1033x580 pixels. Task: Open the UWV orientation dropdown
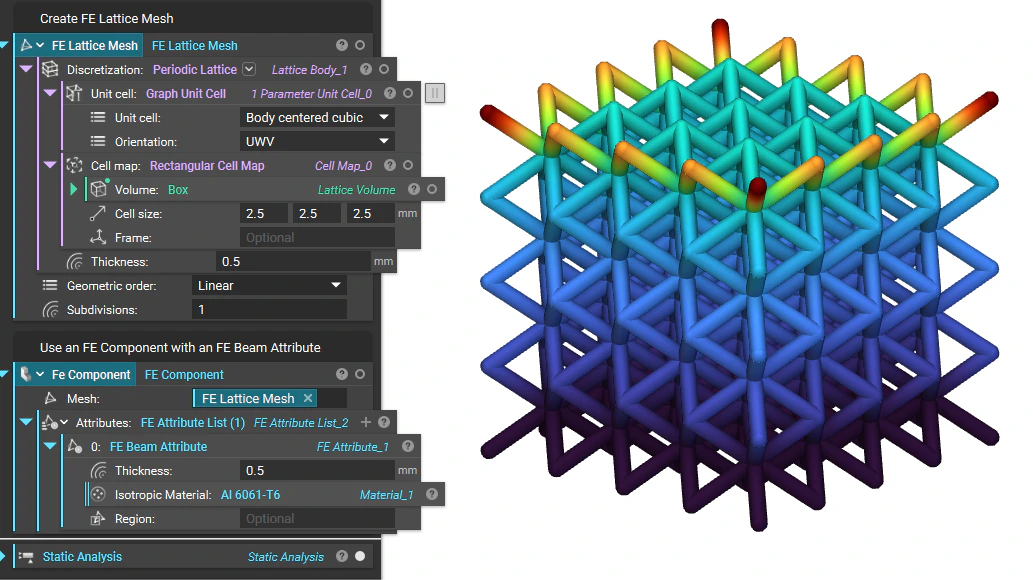(x=384, y=141)
